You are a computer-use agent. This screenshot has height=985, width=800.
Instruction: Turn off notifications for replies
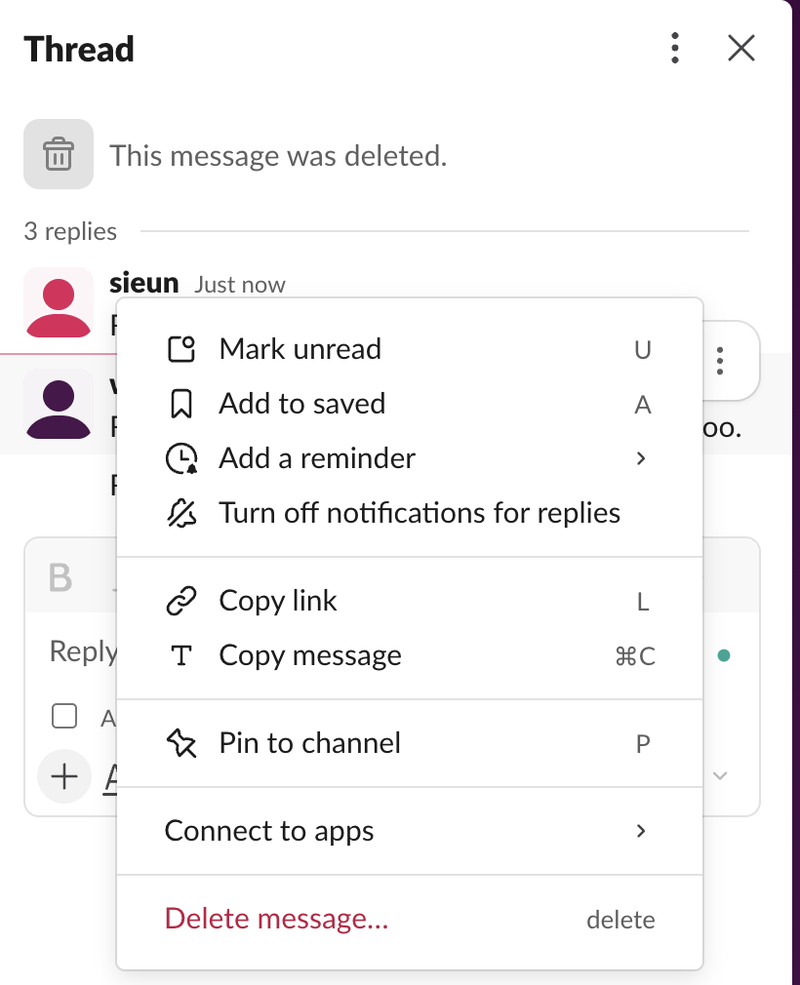409,513
